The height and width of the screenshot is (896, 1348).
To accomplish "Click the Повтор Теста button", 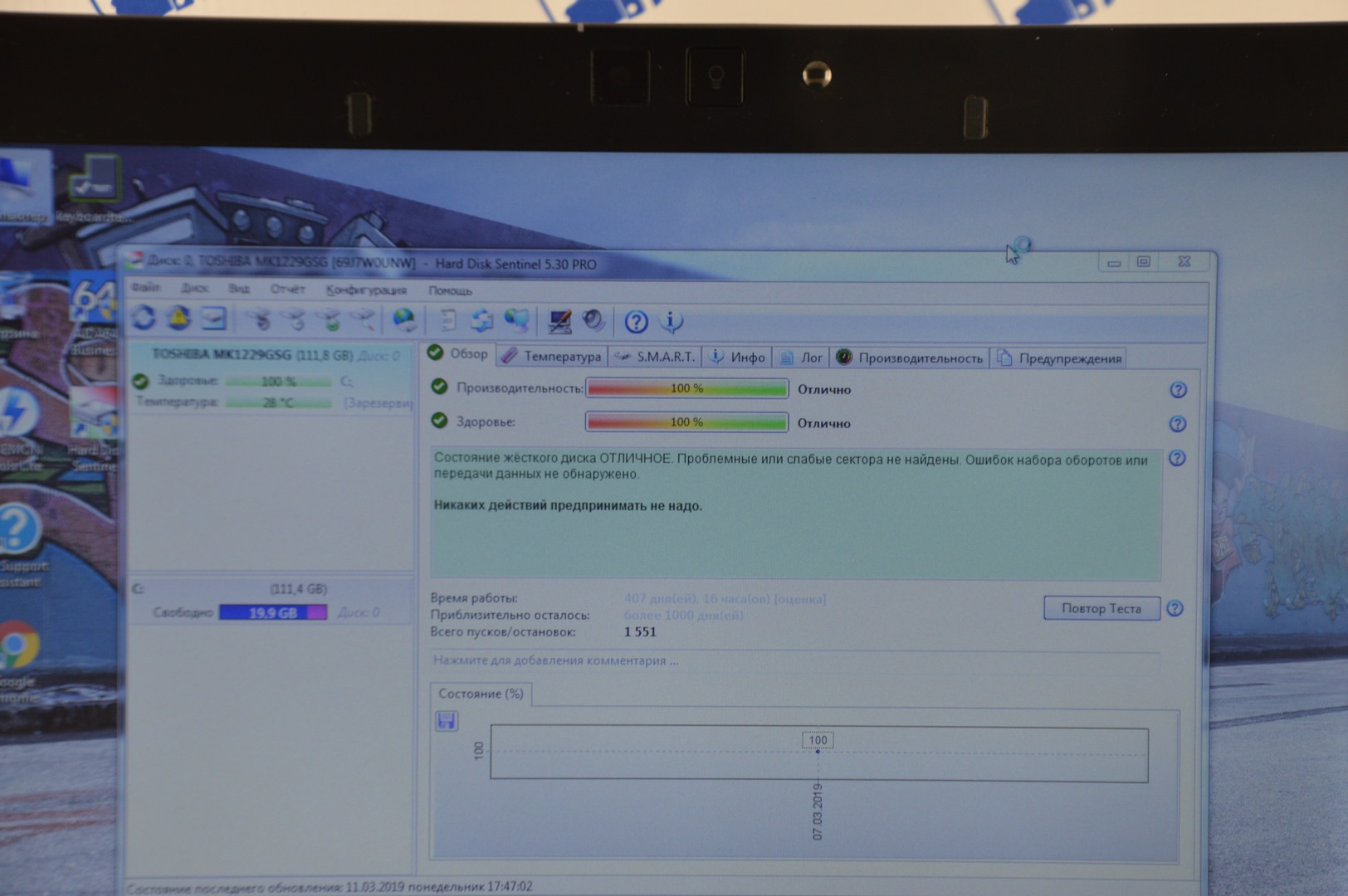I will coord(1101,608).
